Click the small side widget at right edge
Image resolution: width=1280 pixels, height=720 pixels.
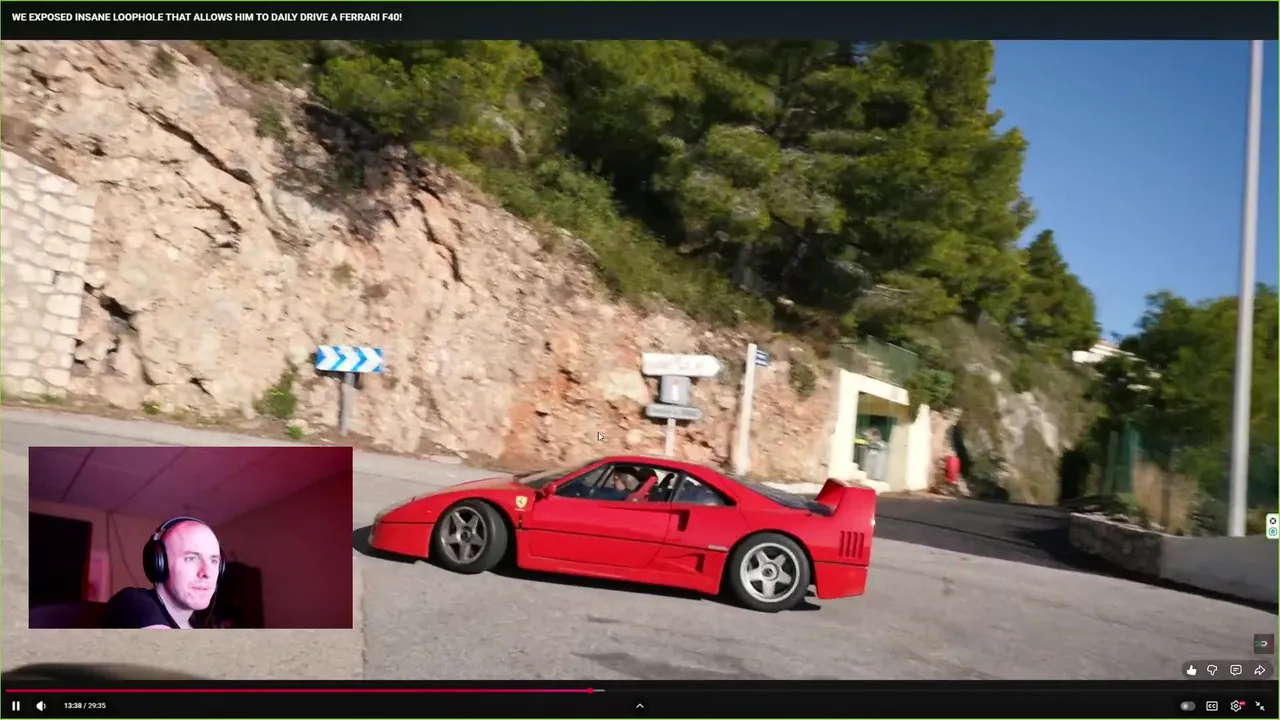coord(1272,526)
